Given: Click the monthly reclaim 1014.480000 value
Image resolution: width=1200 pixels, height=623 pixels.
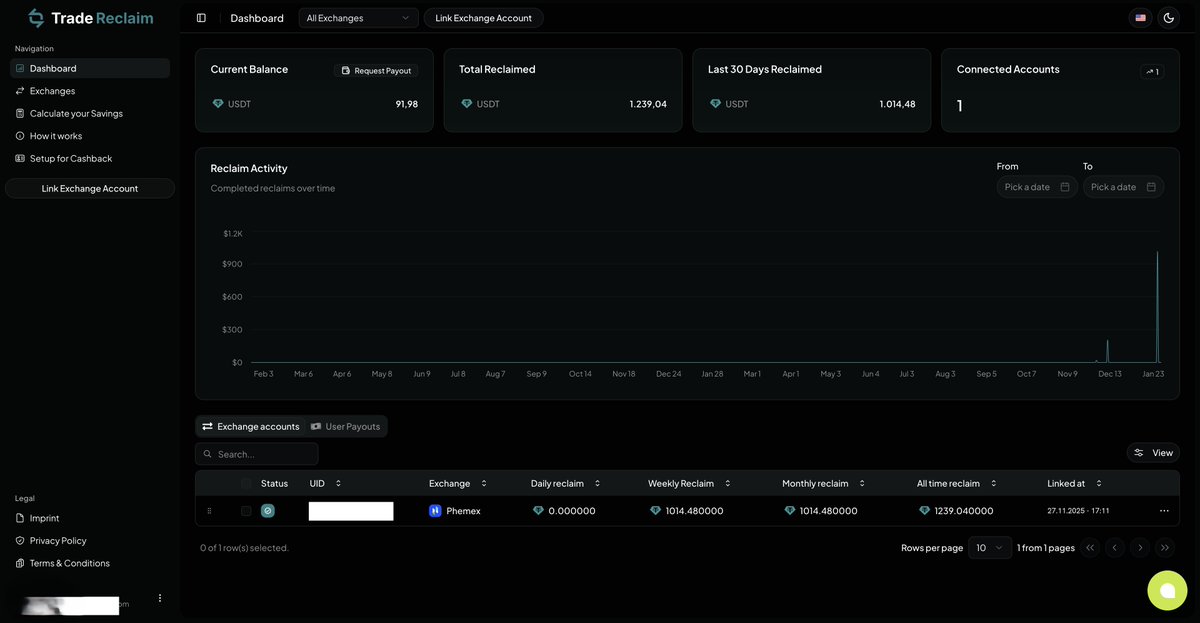Looking at the screenshot, I should [x=829, y=511].
